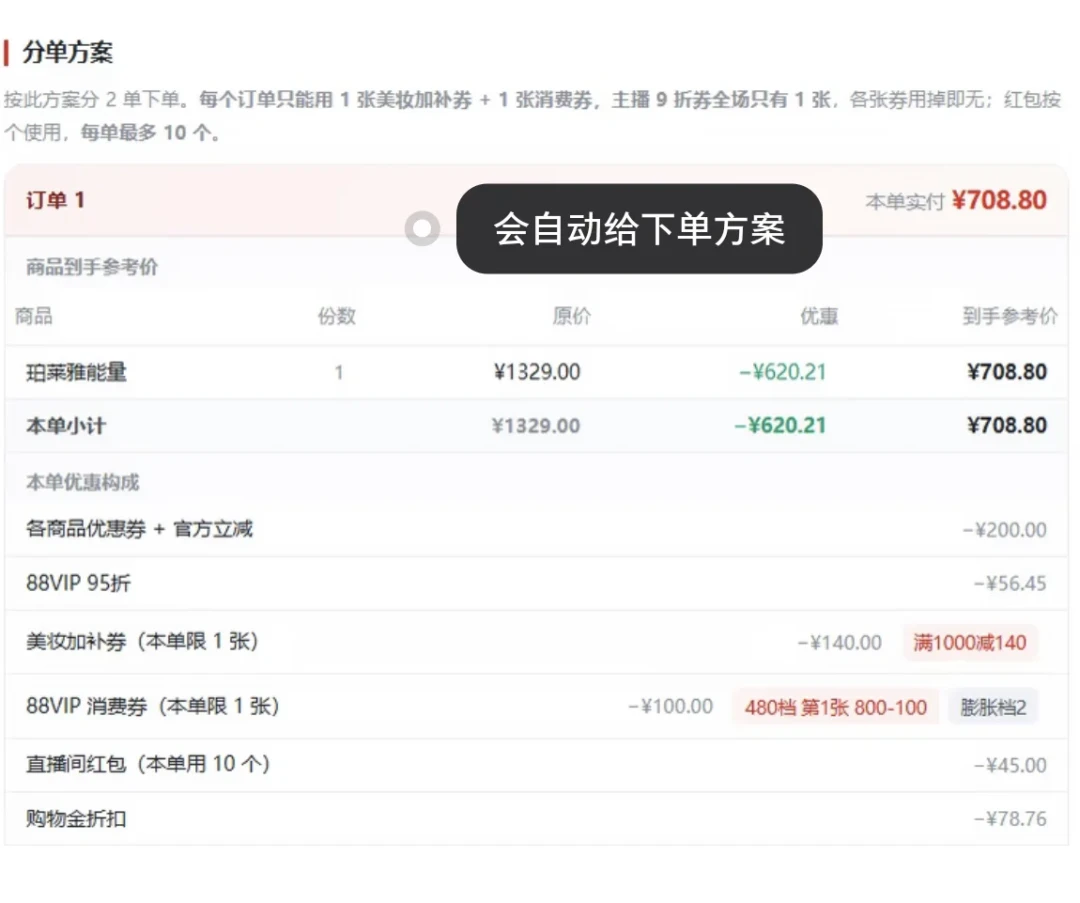This screenshot has height=903, width=1080.
Task: Click the 本单实付 ¥708.80 total
Action: point(956,200)
